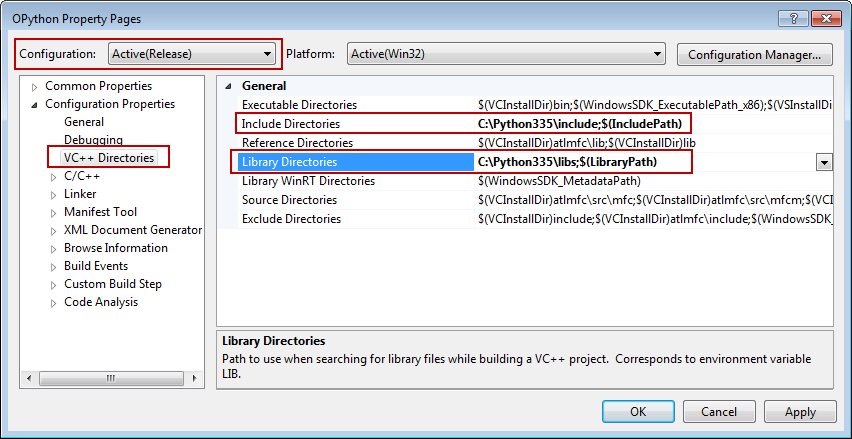Expand the Common Properties node

36,87
